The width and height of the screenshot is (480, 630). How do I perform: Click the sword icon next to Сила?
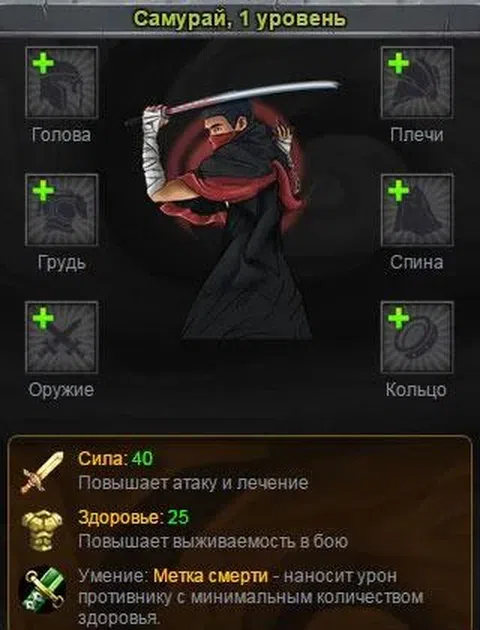(42, 472)
